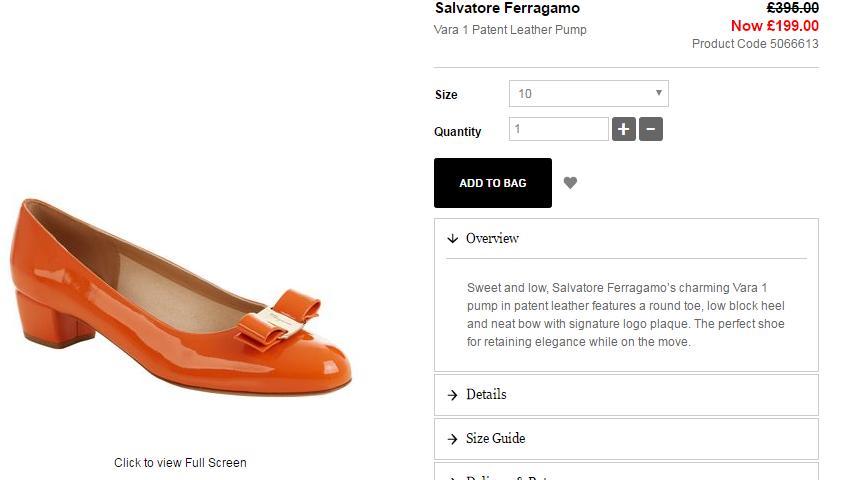Click the Size dropdown's caret arrow
This screenshot has width=864, height=480.
pos(659,94)
